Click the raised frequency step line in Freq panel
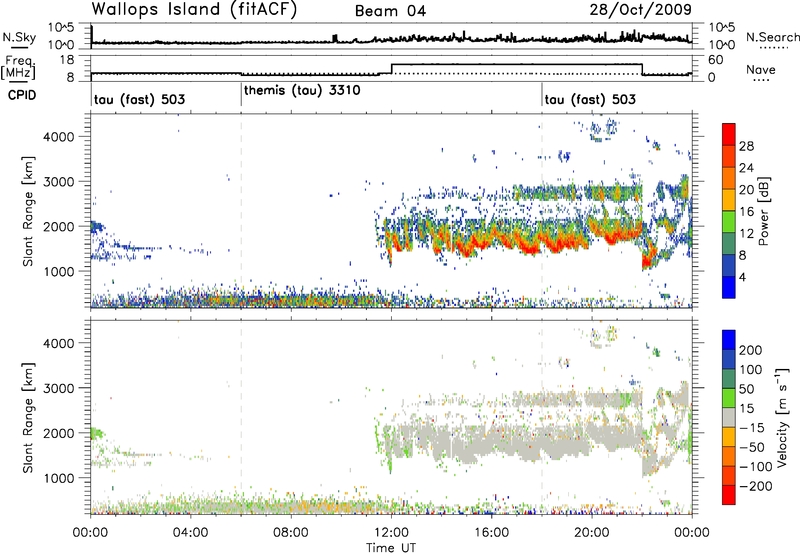800x554 pixels. click(x=516, y=64)
